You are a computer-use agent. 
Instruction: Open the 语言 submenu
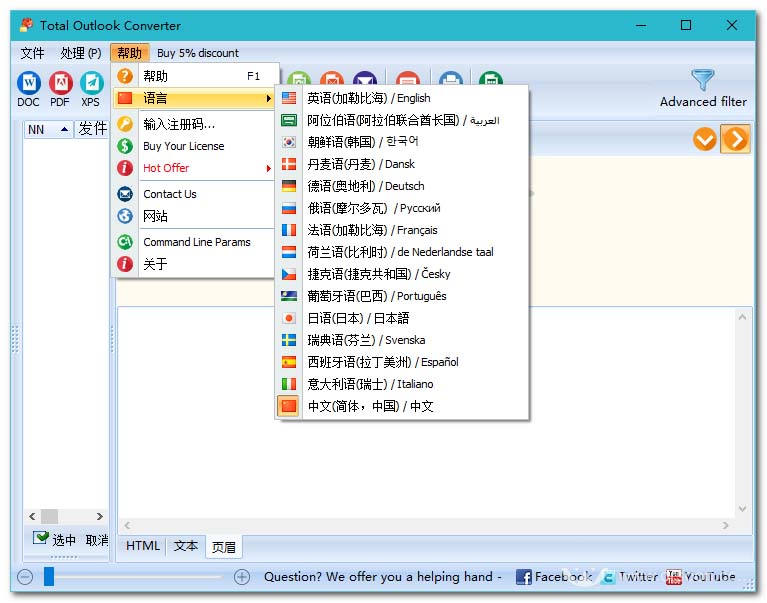[x=195, y=98]
